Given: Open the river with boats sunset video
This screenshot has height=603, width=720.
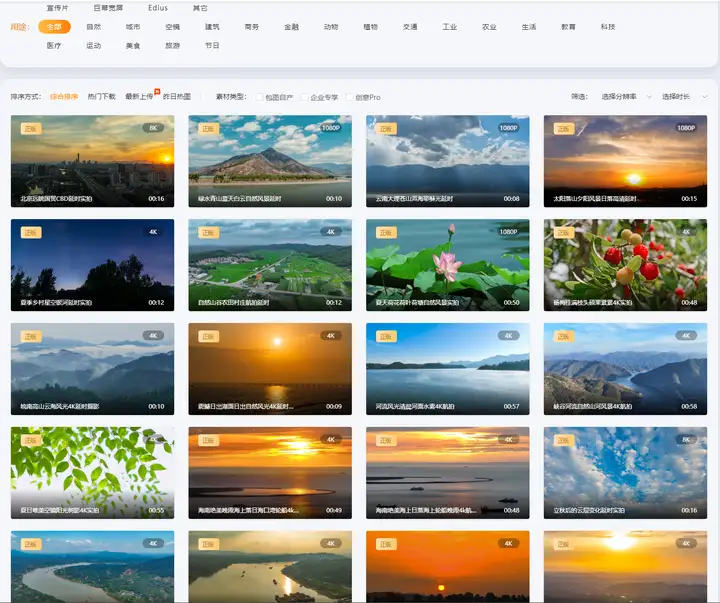Looking at the screenshot, I should point(270,567).
